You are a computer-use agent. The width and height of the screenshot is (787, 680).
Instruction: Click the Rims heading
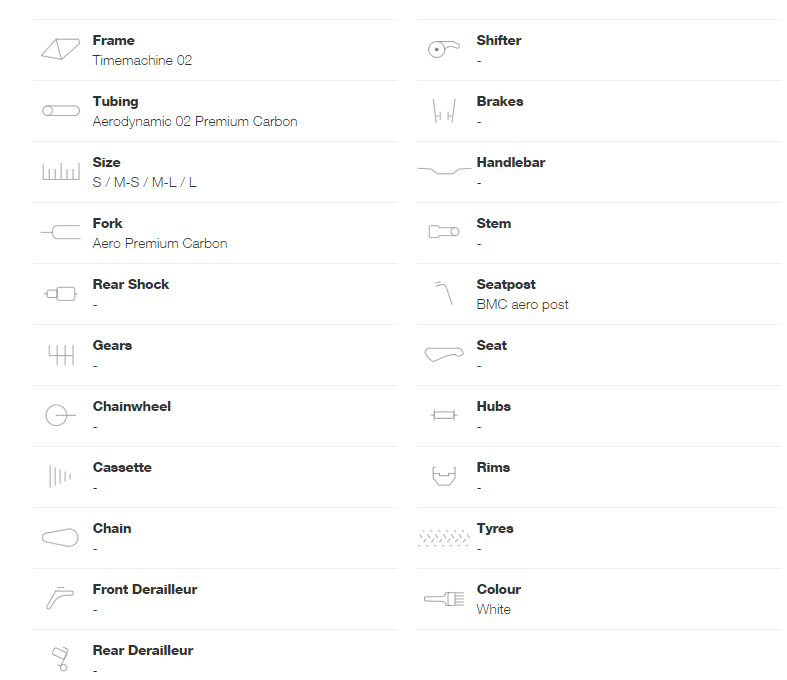pyautogui.click(x=493, y=467)
